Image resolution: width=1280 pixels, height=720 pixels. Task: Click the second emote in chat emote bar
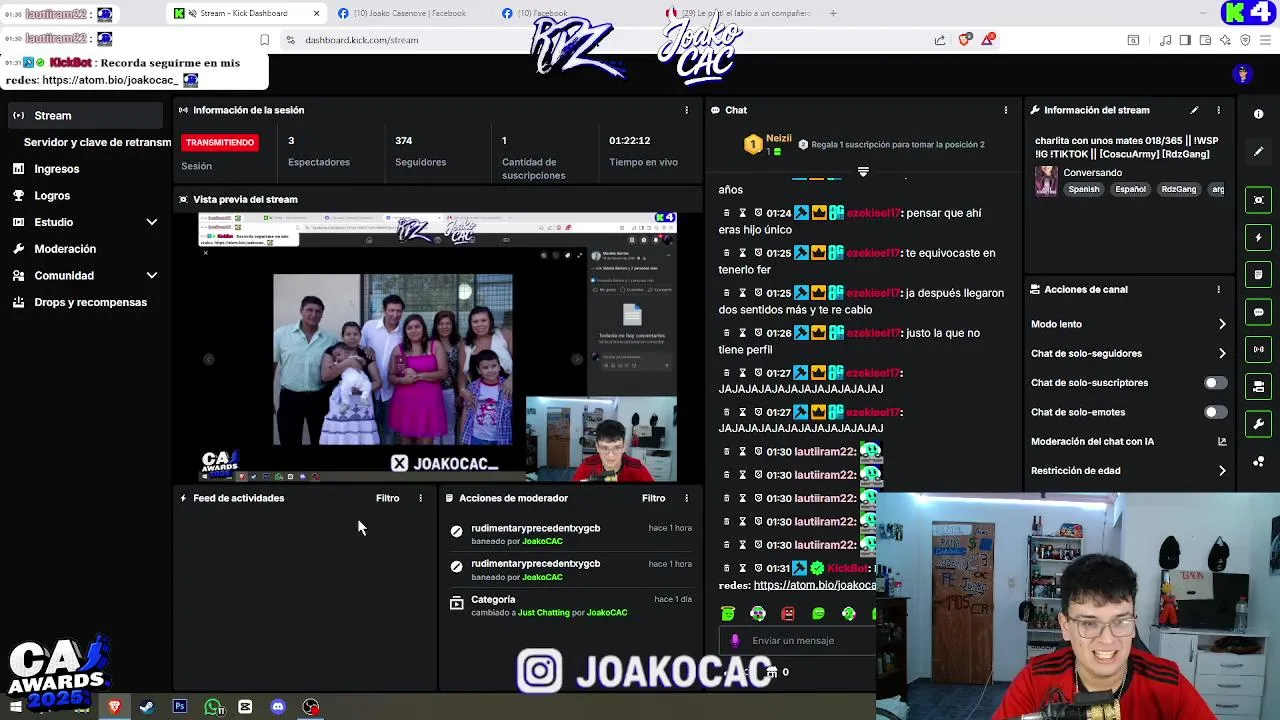pyautogui.click(x=758, y=614)
